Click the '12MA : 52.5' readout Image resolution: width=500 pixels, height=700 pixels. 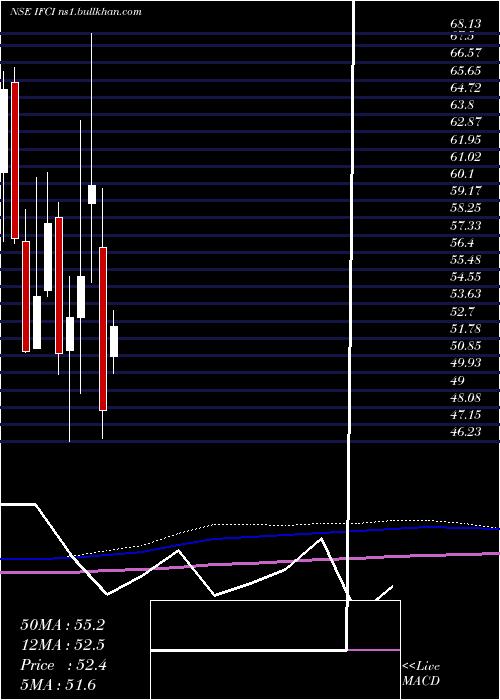62,645
